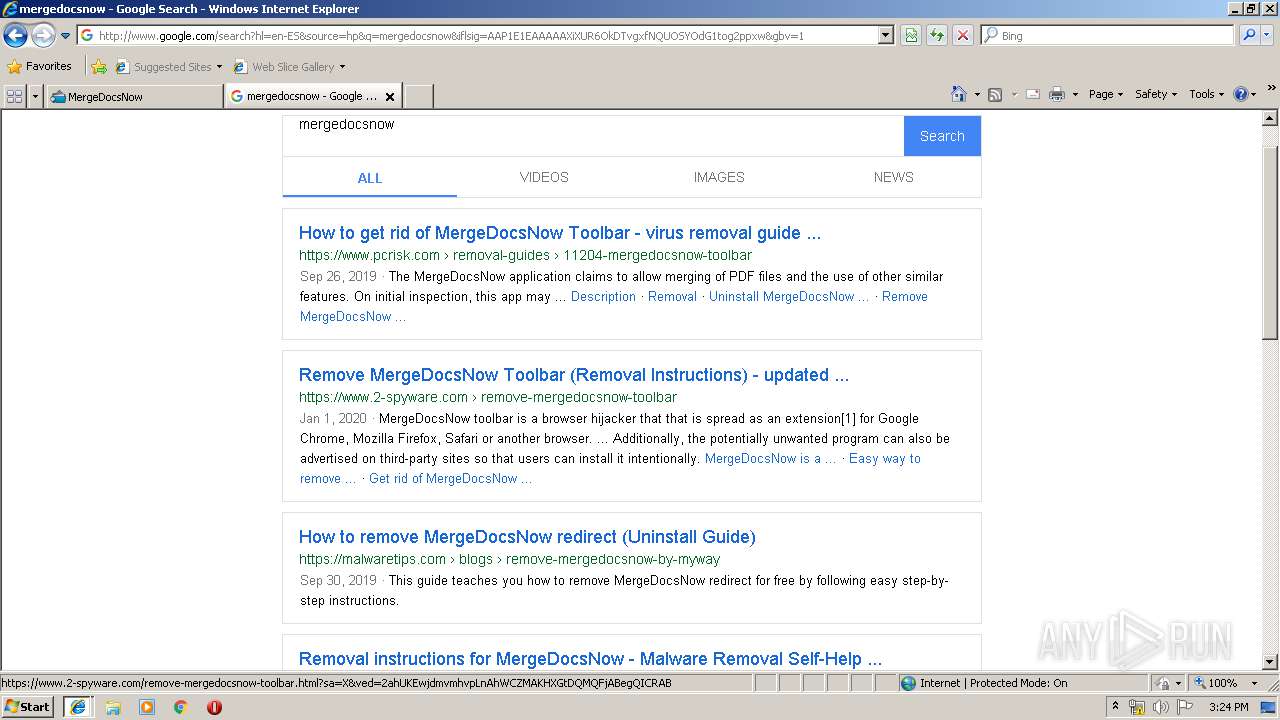Image resolution: width=1280 pixels, height=720 pixels.
Task: Stop loading with the red X icon
Action: tap(962, 35)
